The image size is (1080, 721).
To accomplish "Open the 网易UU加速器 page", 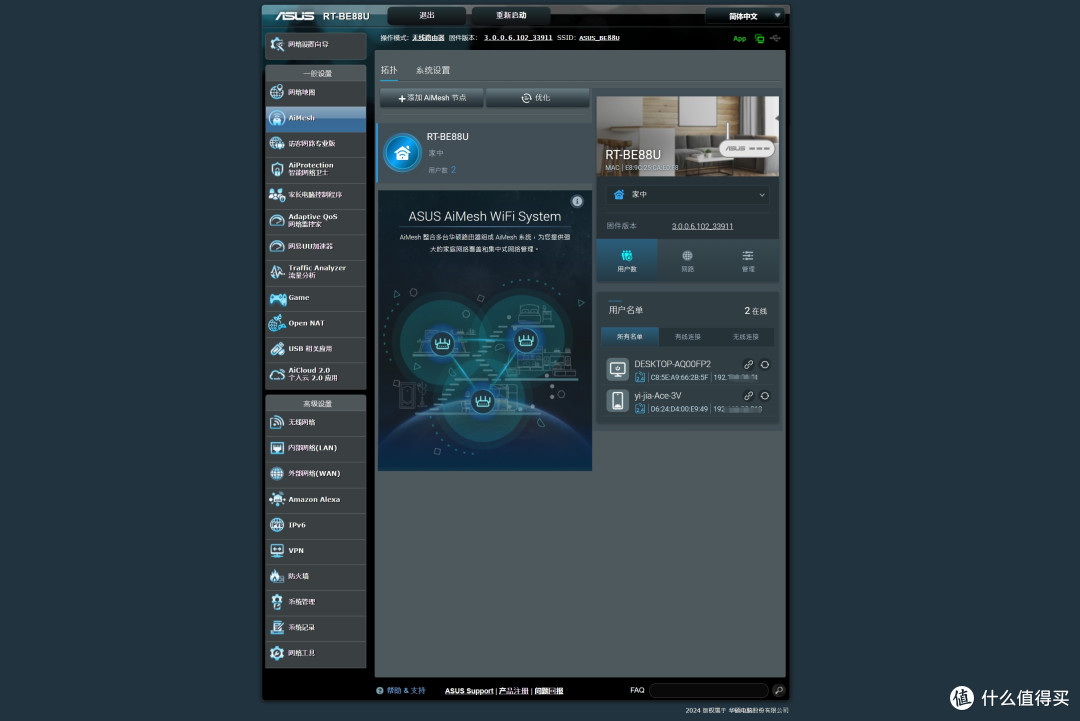I will [x=315, y=247].
